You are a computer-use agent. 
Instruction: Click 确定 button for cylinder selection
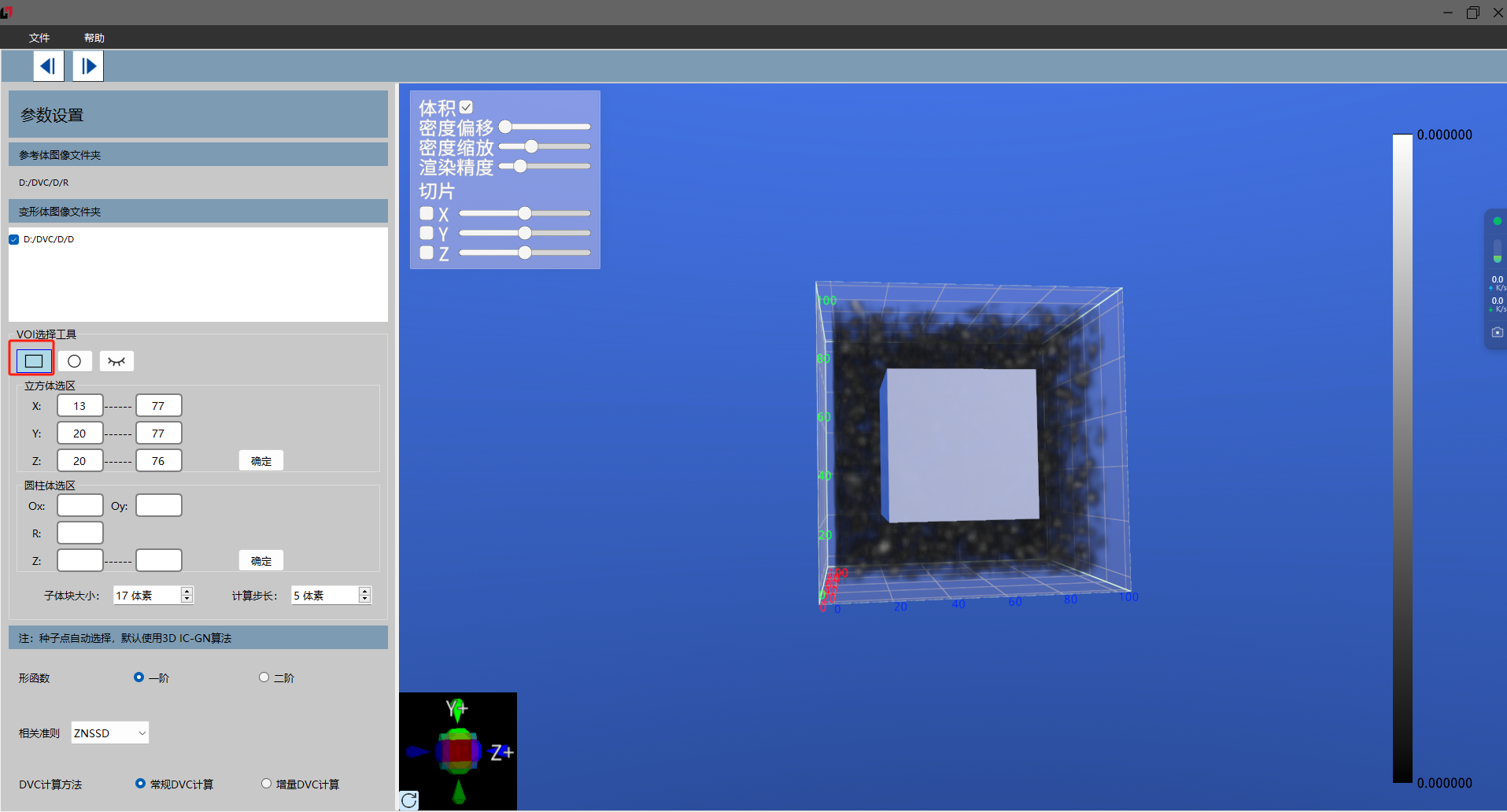tap(261, 561)
